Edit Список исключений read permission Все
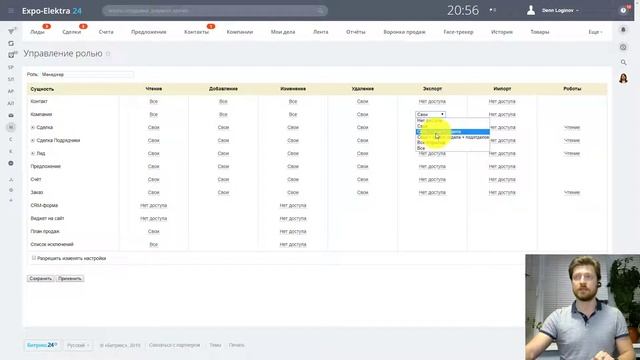The width and height of the screenshot is (640, 360). point(153,244)
